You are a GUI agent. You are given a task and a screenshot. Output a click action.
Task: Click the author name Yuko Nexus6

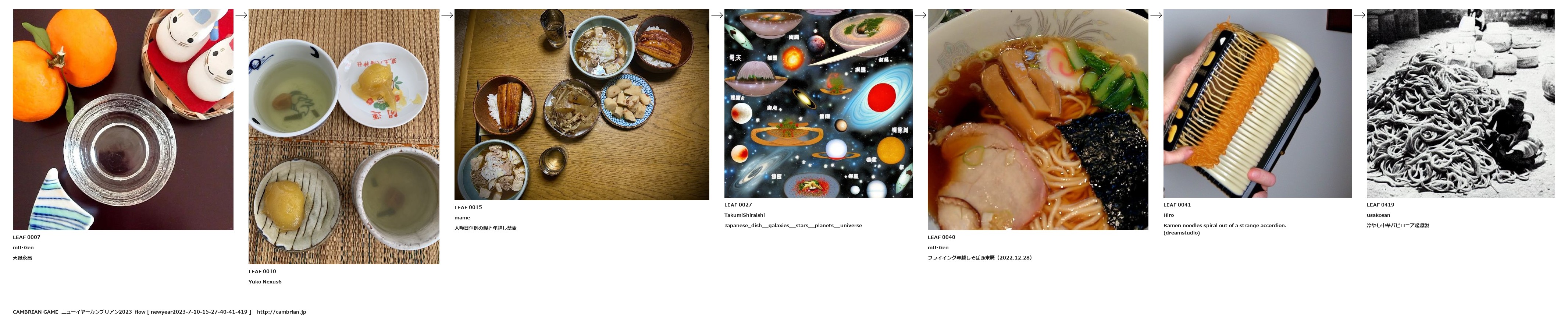265,282
